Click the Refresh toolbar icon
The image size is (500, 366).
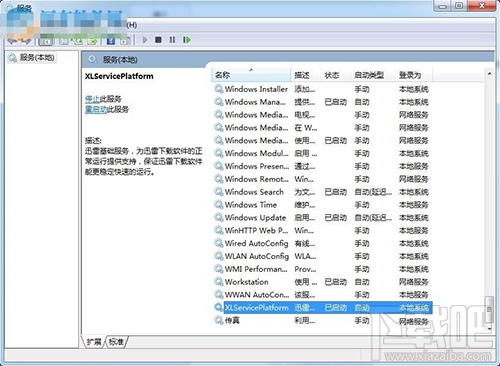[x=79, y=41]
